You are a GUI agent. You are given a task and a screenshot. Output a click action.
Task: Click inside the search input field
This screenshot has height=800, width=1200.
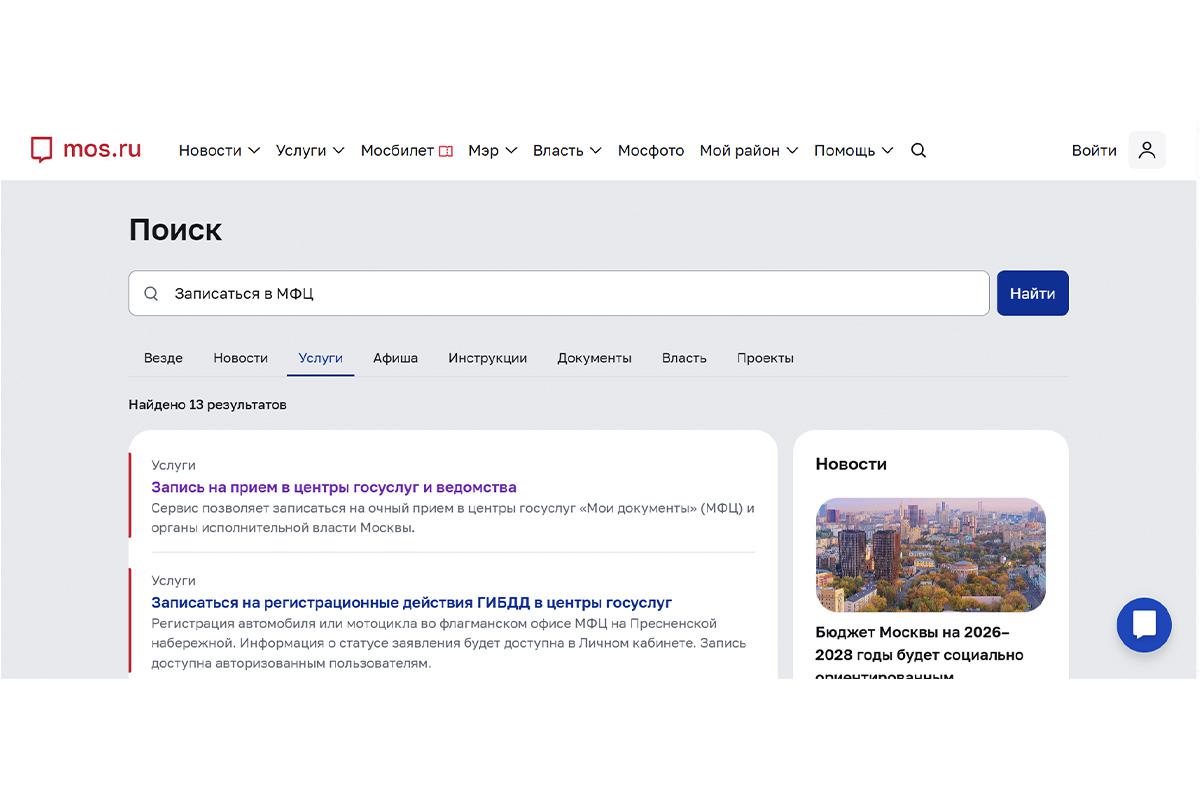pyautogui.click(x=500, y=293)
